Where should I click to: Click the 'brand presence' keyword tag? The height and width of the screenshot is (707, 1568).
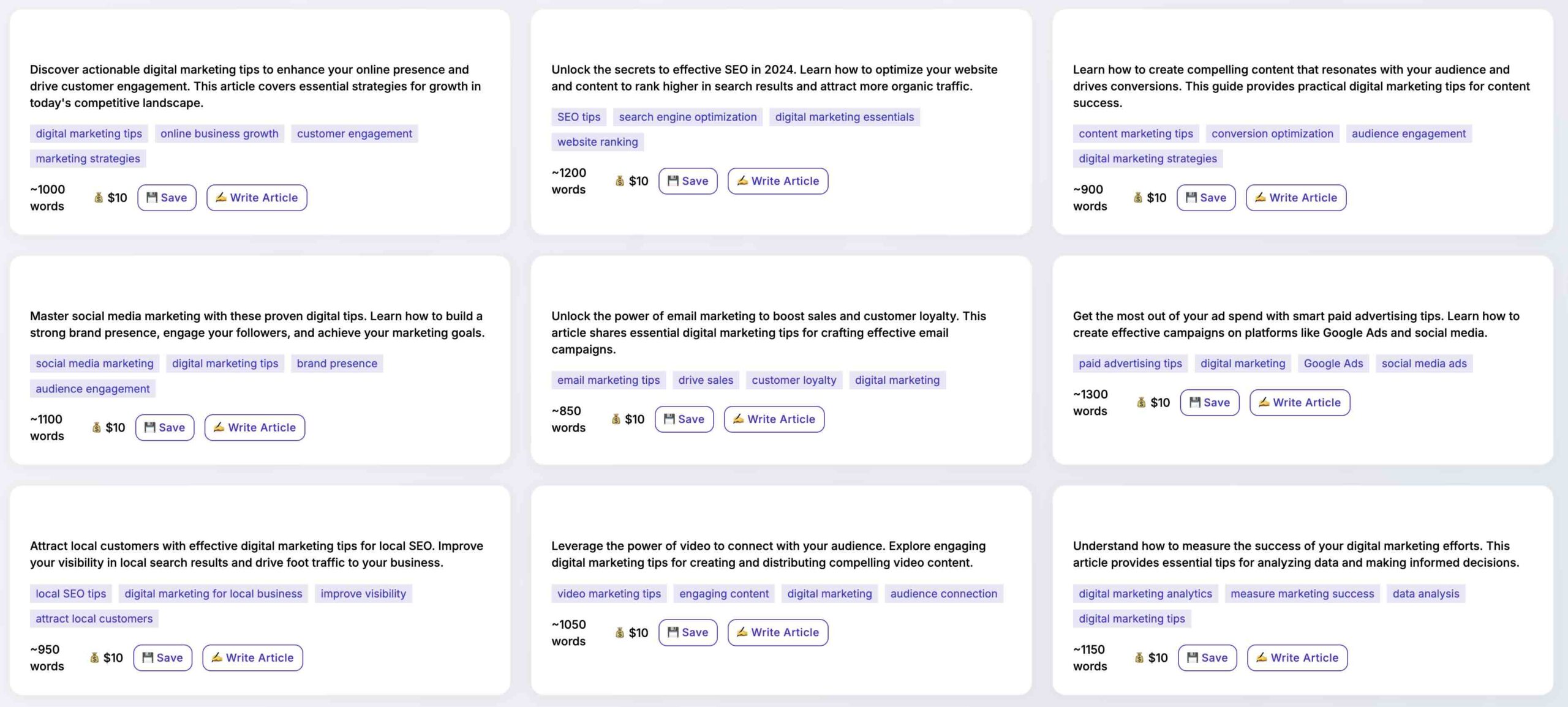point(336,364)
